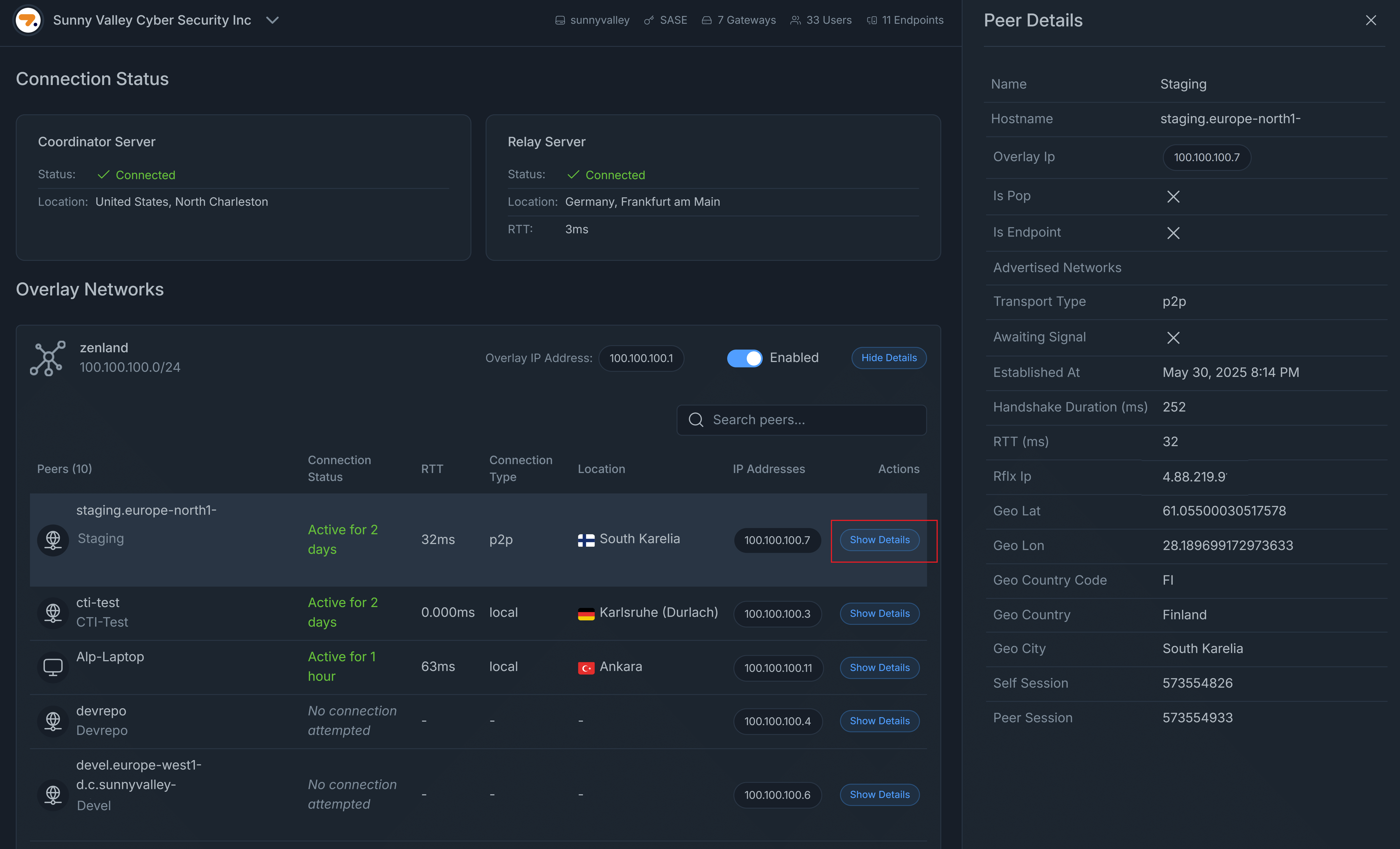
Task: Click the Established At value May 30, 2025
Action: [x=1231, y=372]
